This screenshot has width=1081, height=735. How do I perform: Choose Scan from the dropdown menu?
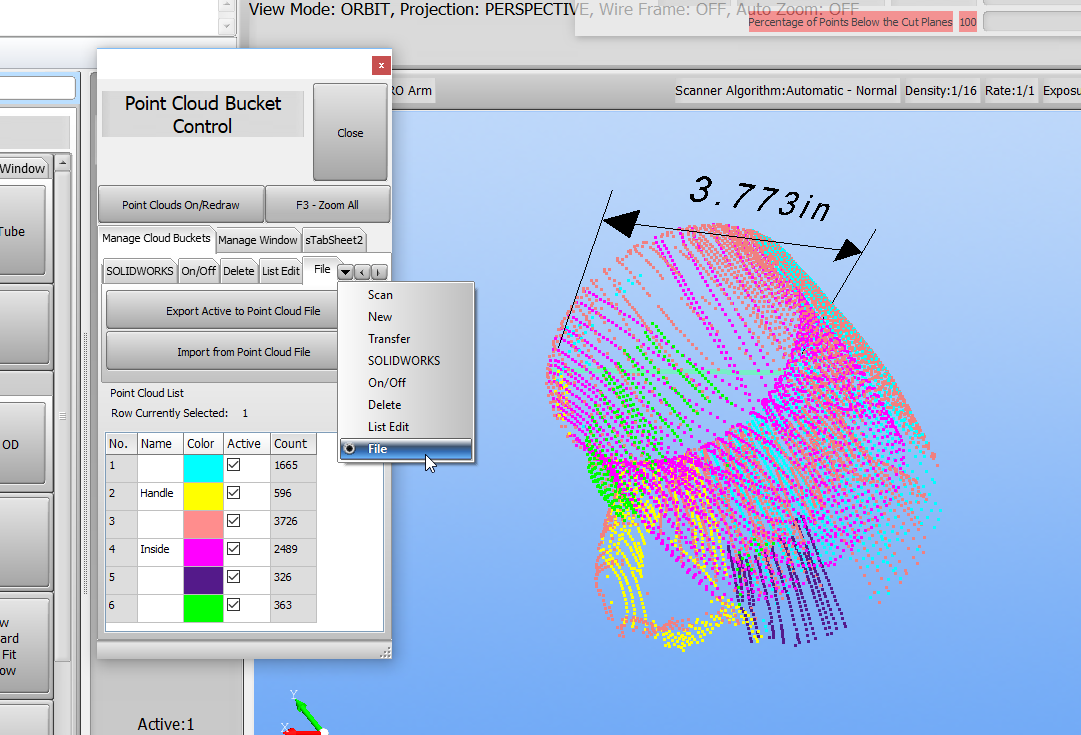pyautogui.click(x=380, y=295)
